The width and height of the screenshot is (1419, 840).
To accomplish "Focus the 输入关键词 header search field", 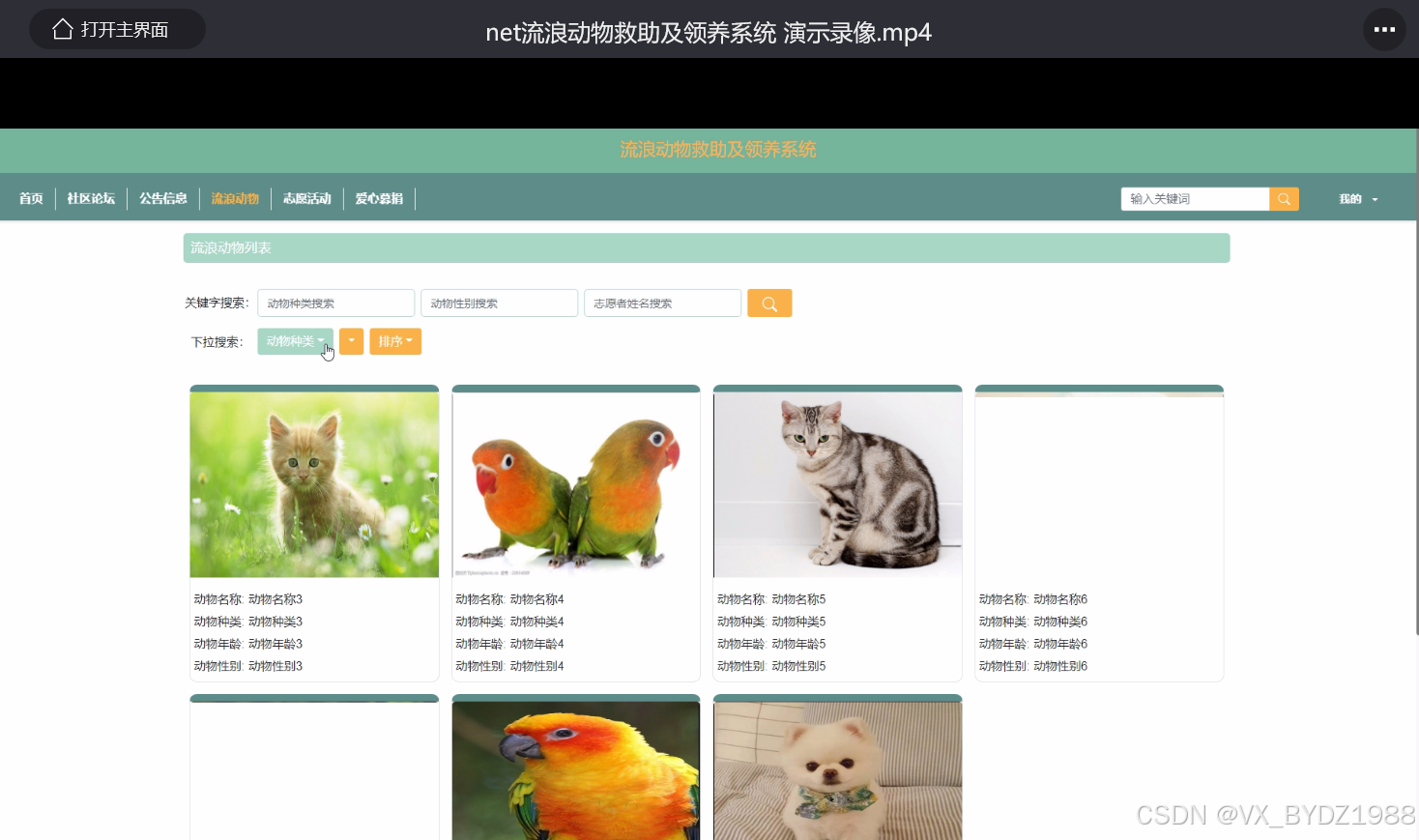I will 1195,199.
